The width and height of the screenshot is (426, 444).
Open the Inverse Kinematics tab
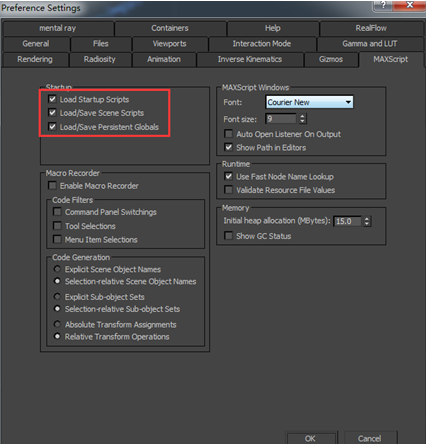pos(250,59)
